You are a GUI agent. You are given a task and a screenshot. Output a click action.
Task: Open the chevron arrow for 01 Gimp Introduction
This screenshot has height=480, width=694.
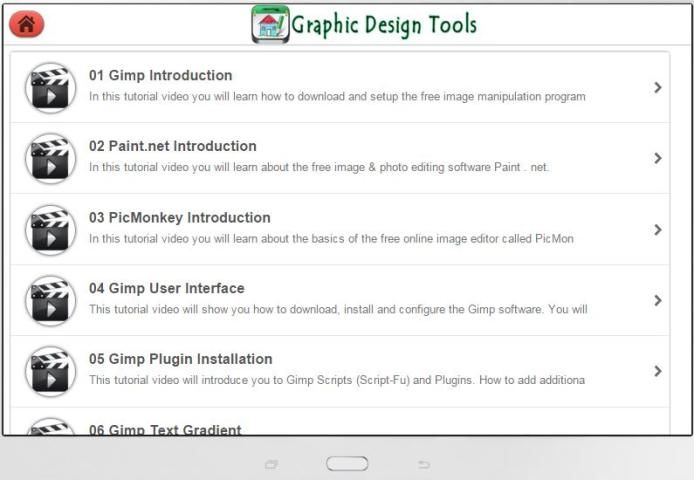[657, 87]
